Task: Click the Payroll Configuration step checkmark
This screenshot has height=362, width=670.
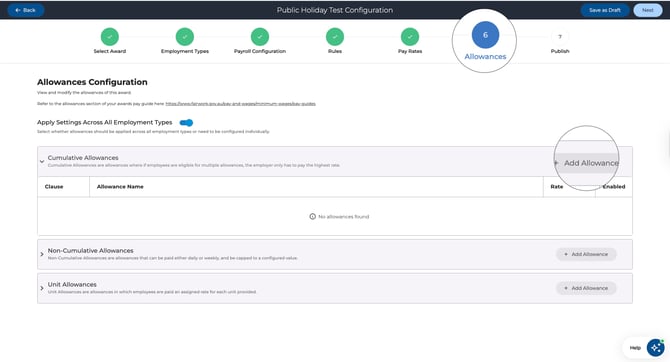Action: [x=260, y=37]
